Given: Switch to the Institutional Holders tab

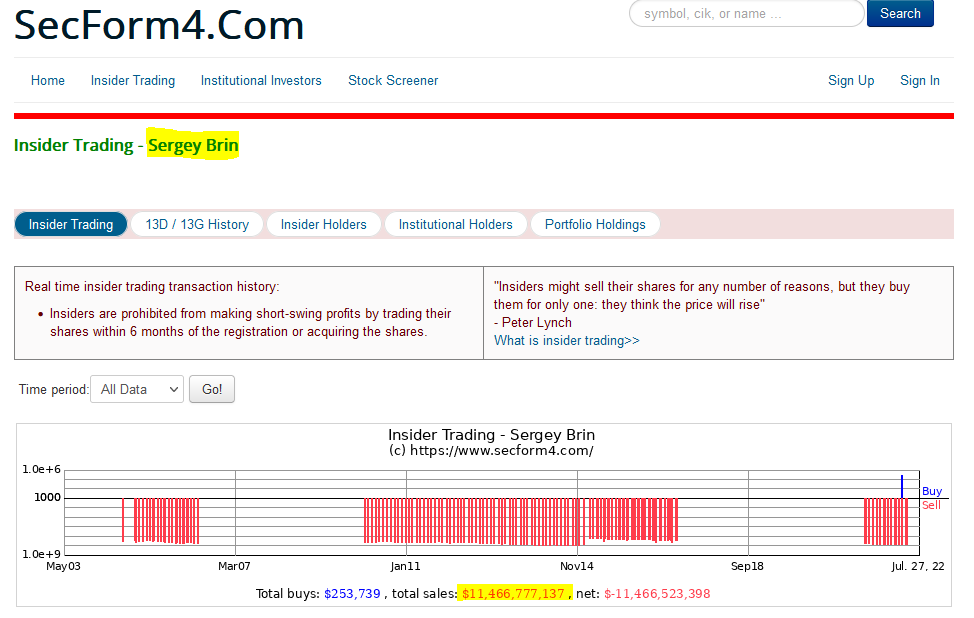Looking at the screenshot, I should [456, 224].
